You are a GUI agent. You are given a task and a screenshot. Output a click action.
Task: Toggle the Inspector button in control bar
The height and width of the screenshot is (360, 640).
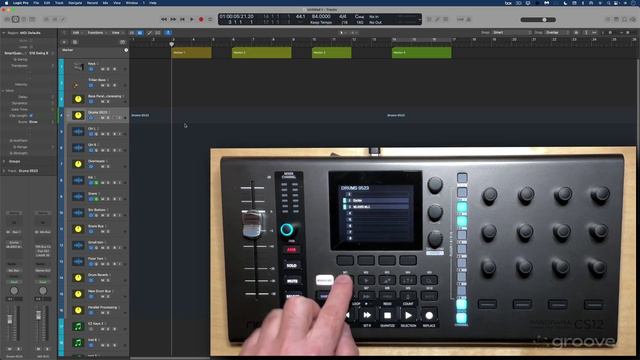click(x=16, y=19)
